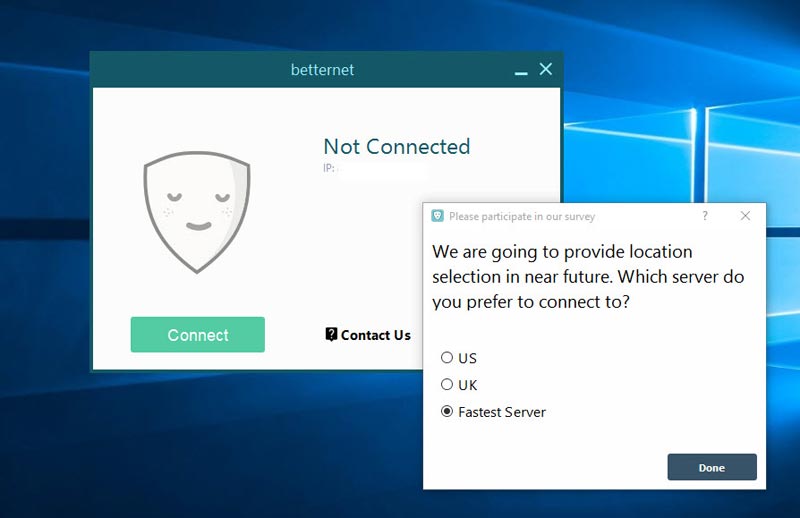
Task: Select the UK server radio option
Action: (x=458, y=384)
